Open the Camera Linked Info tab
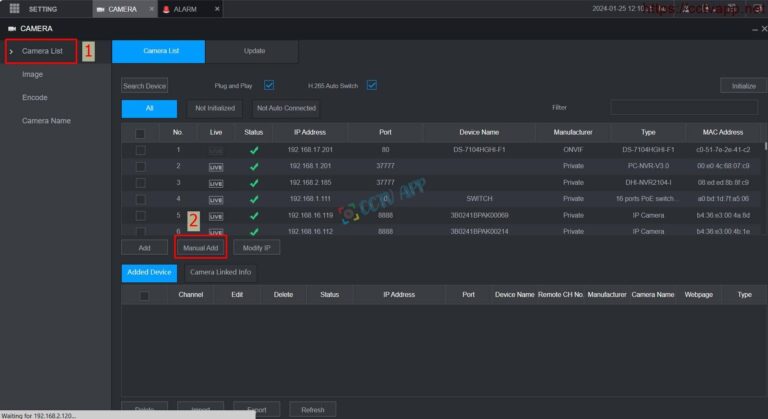768x419 pixels. [219, 272]
